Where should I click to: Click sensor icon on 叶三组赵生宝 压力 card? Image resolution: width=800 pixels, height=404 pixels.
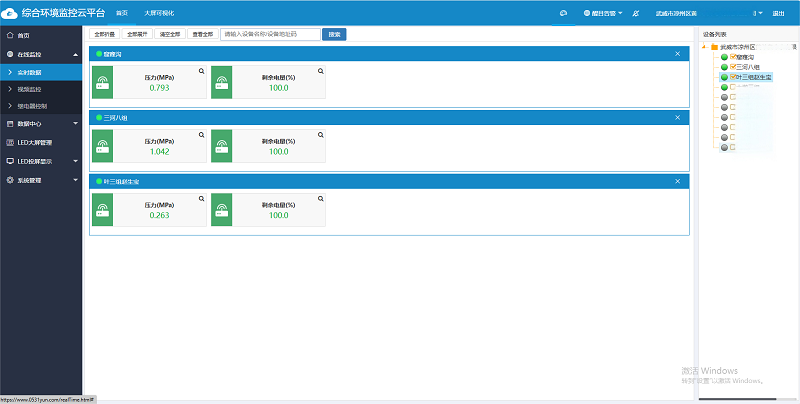(101, 210)
